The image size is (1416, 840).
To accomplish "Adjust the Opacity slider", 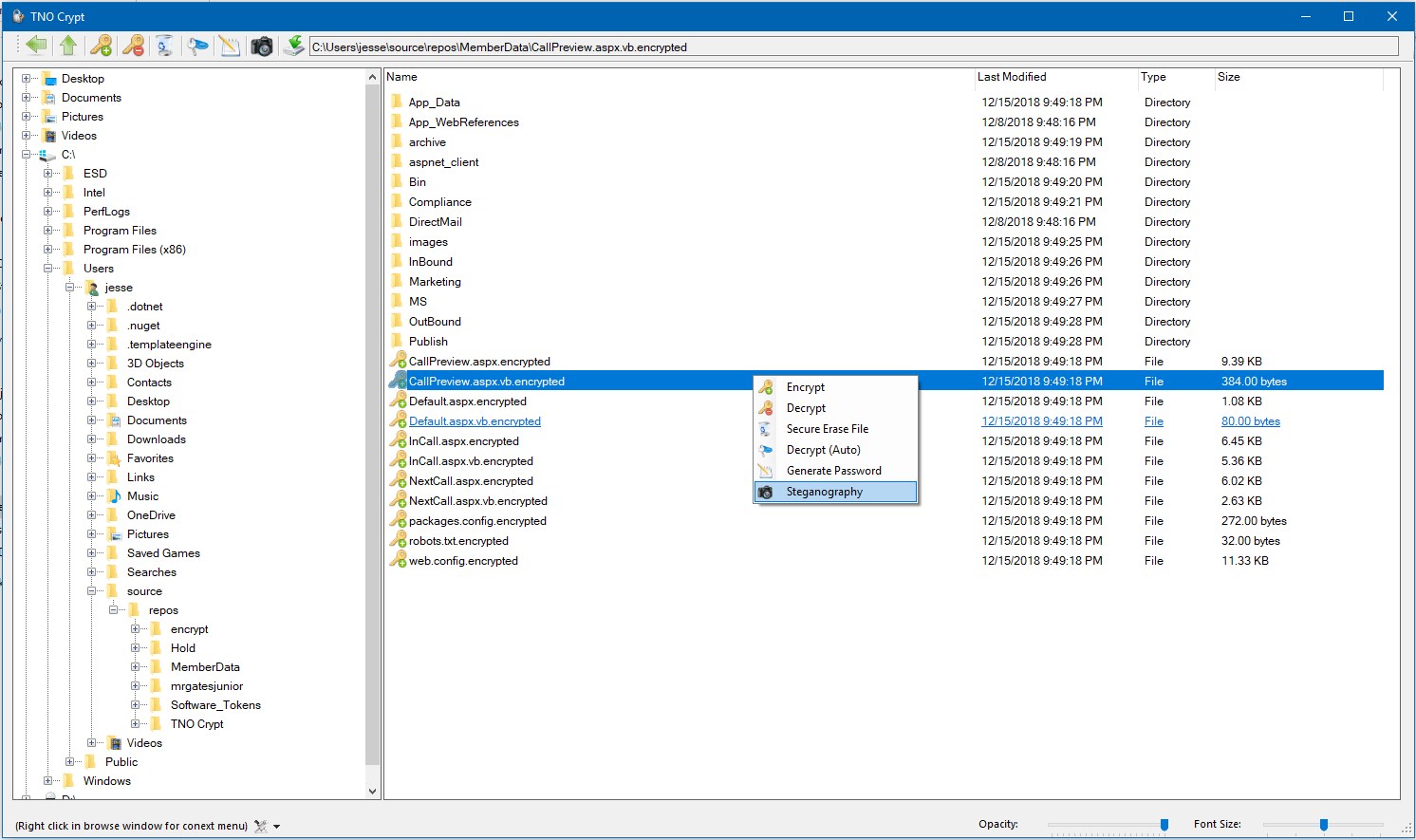I will tap(1164, 824).
